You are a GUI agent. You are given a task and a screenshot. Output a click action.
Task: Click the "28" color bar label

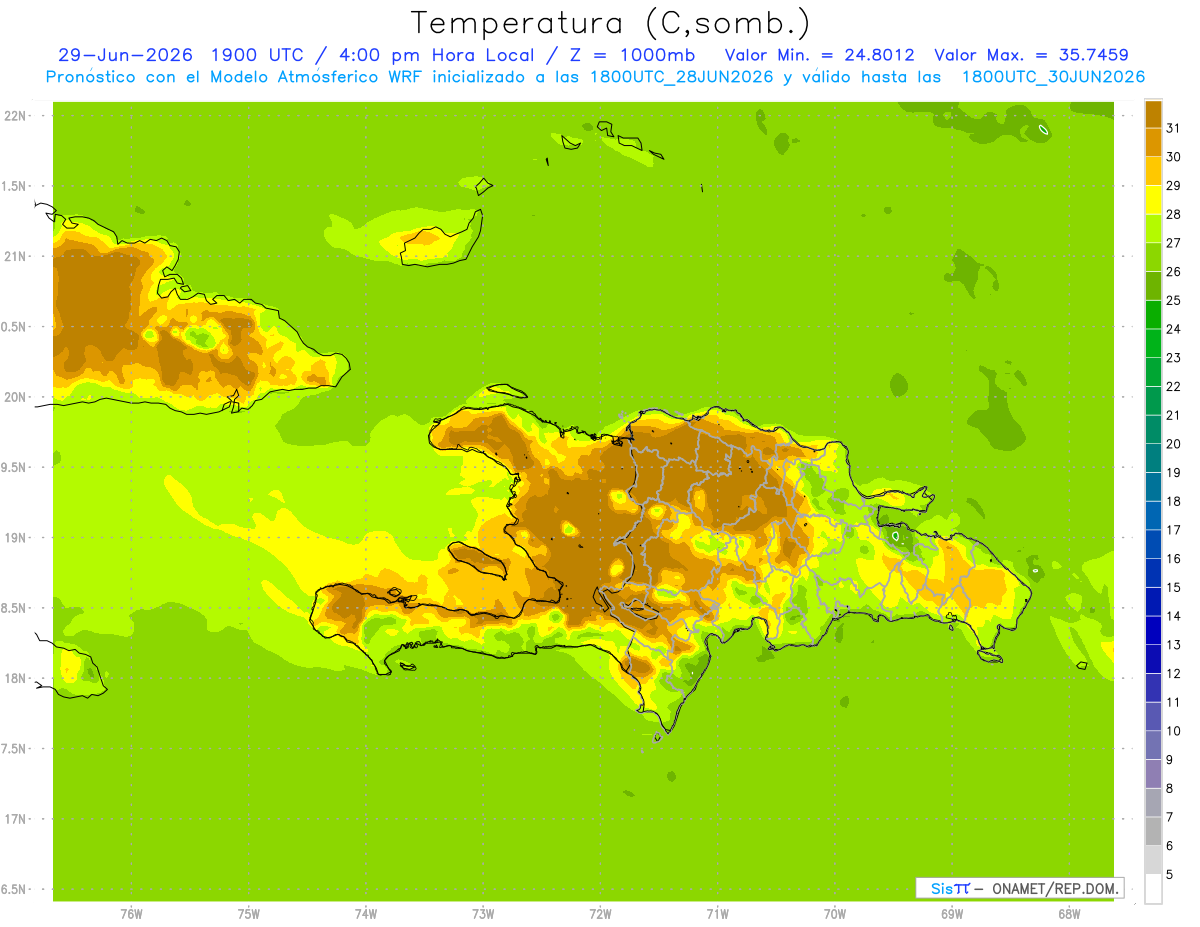coord(1173,214)
